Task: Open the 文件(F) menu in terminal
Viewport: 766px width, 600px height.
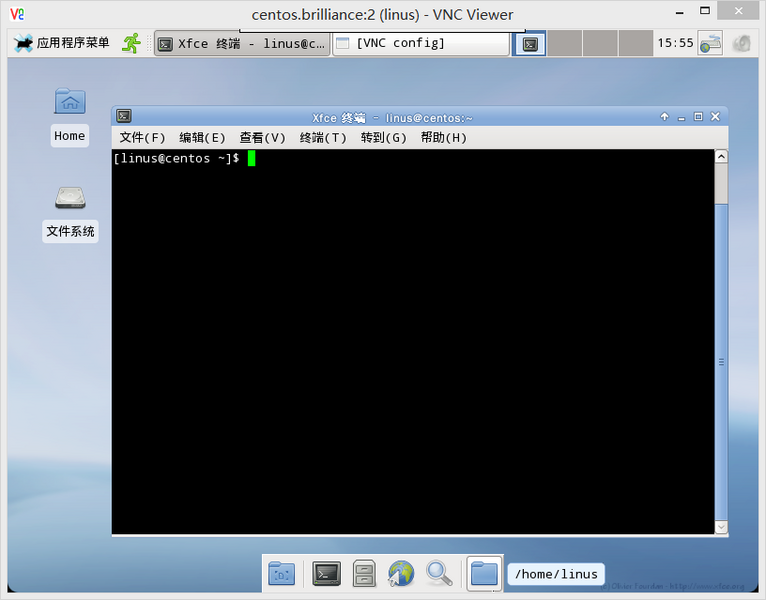Action: coord(142,138)
